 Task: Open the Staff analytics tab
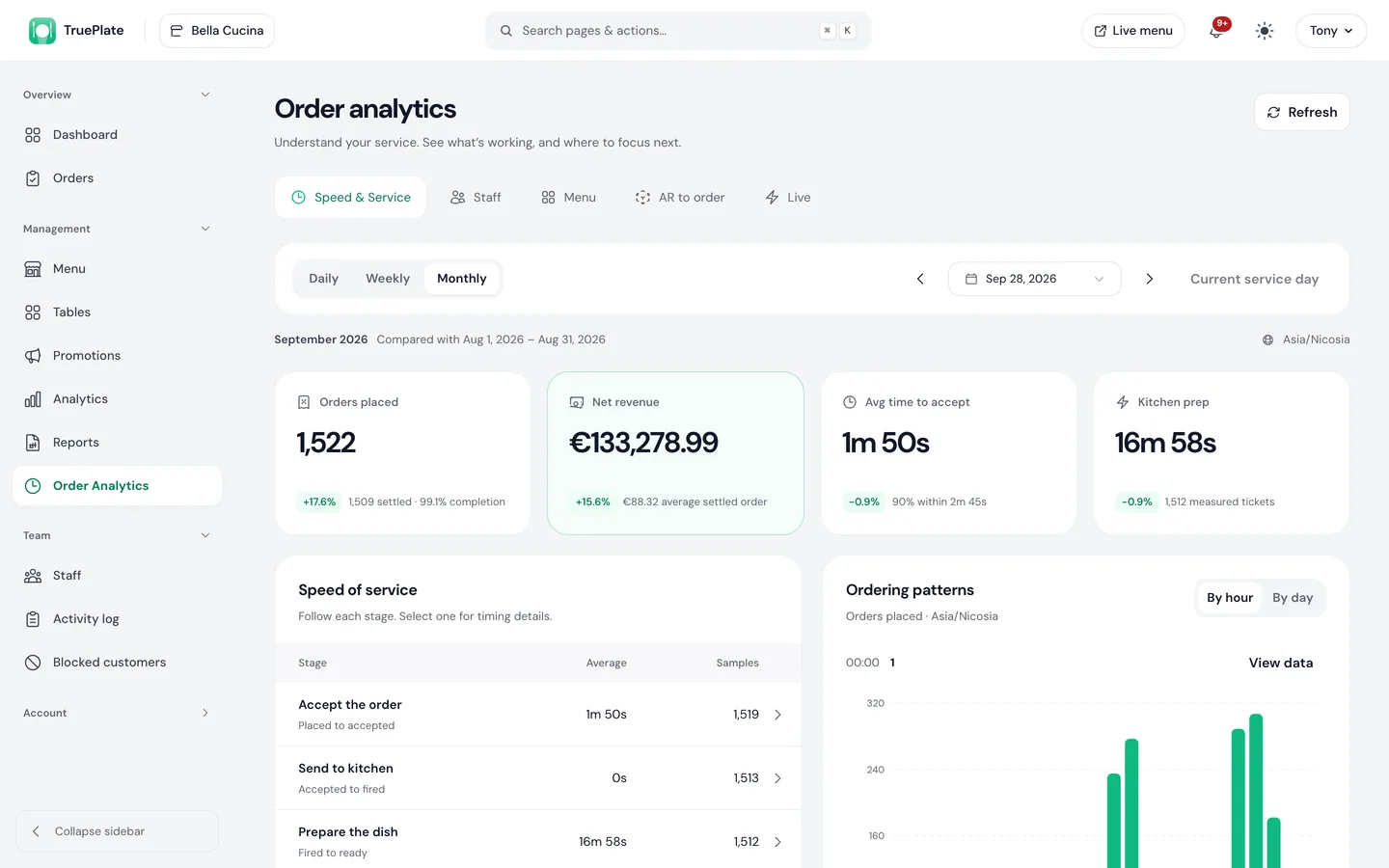coord(476,197)
